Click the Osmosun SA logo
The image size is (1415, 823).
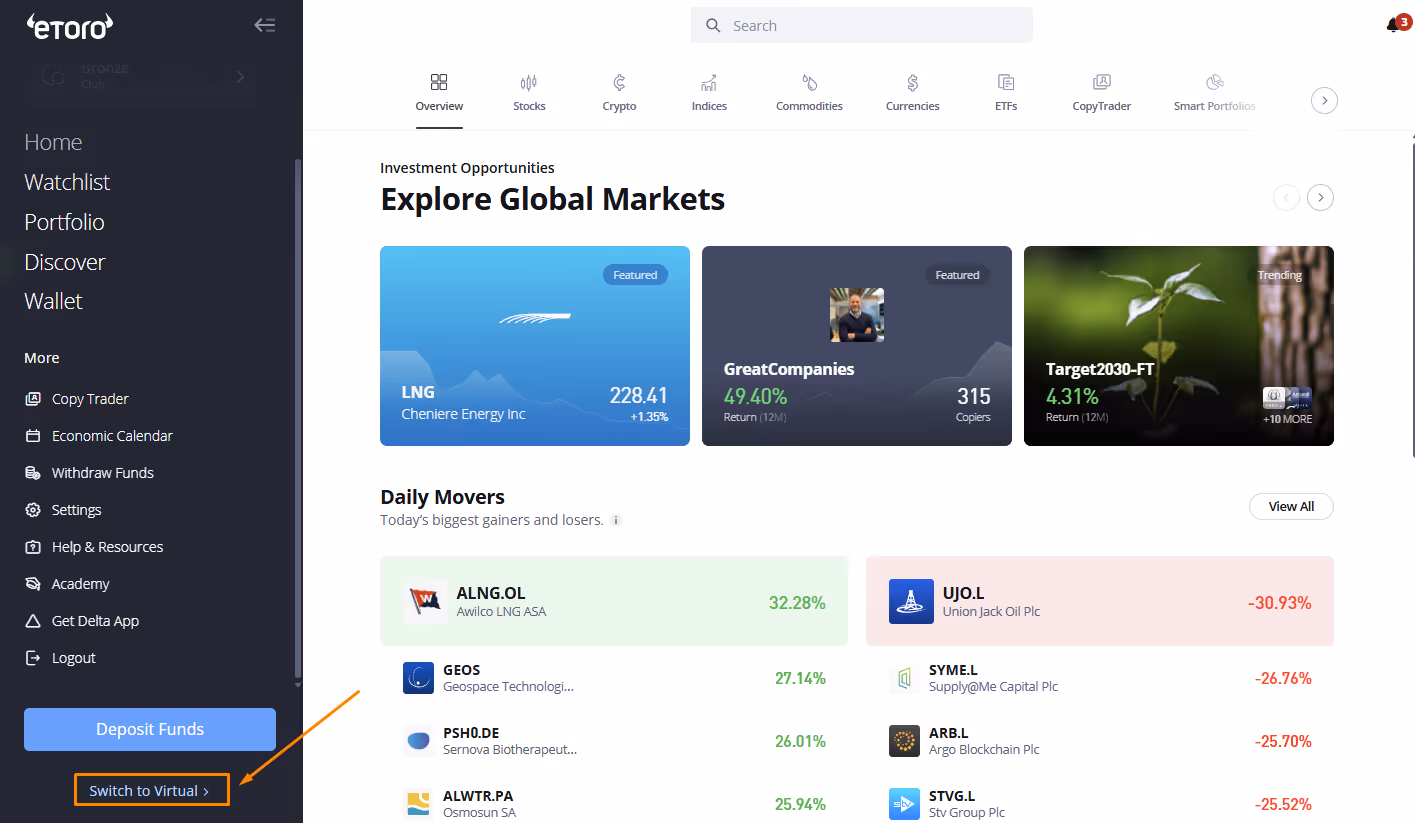click(418, 804)
